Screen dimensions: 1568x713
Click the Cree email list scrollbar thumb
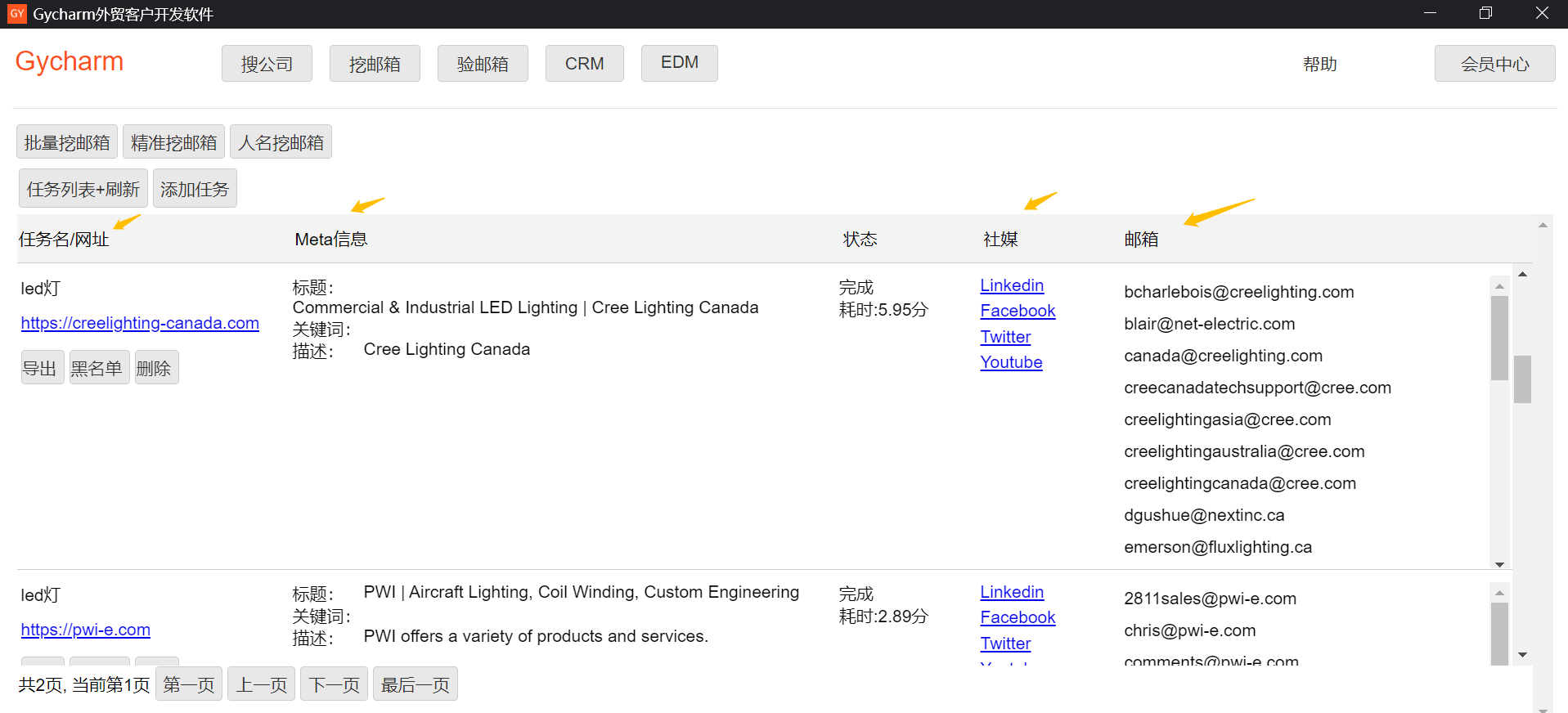(1499, 338)
